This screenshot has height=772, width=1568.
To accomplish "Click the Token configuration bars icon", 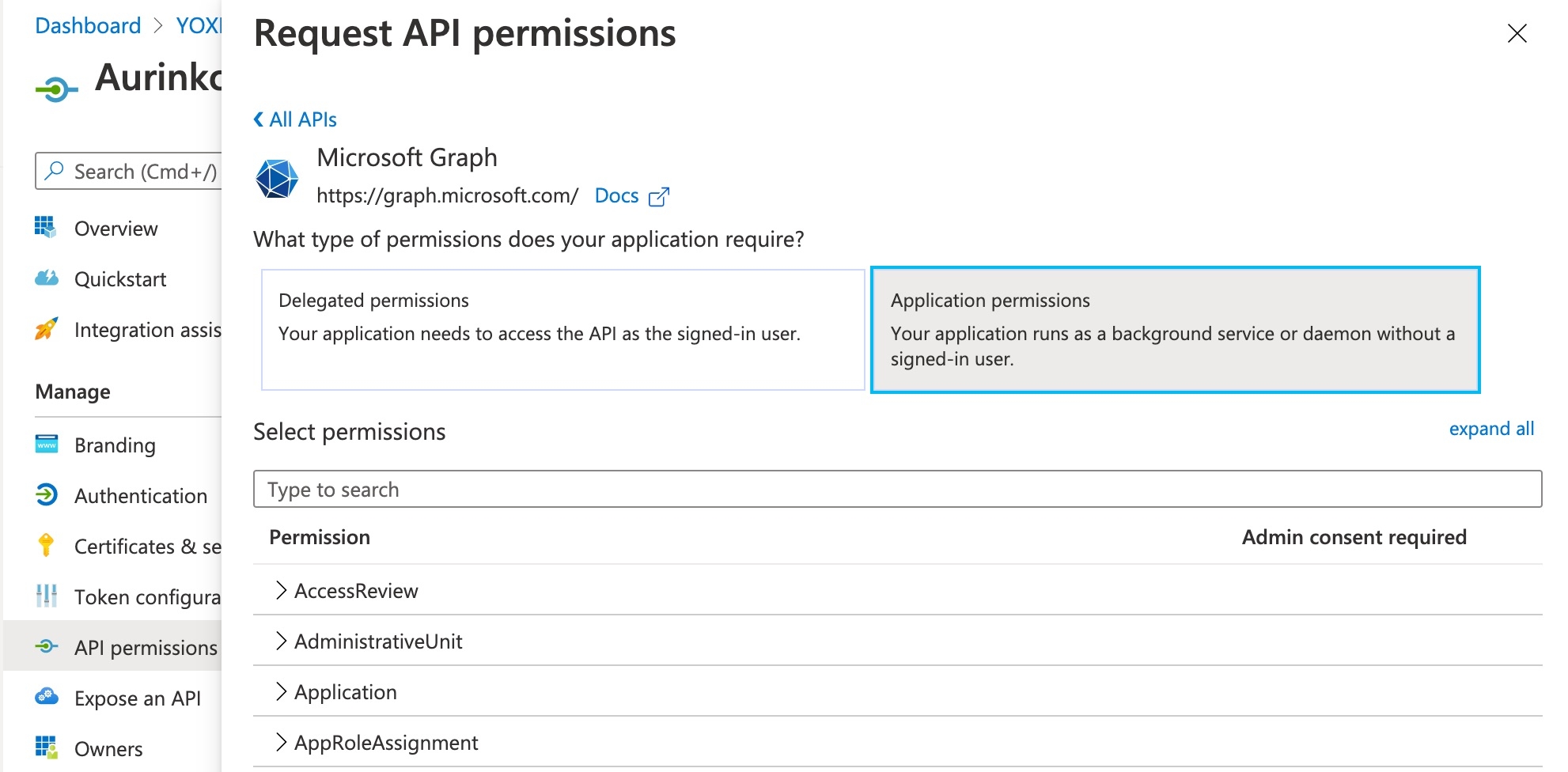I will coord(47,596).
